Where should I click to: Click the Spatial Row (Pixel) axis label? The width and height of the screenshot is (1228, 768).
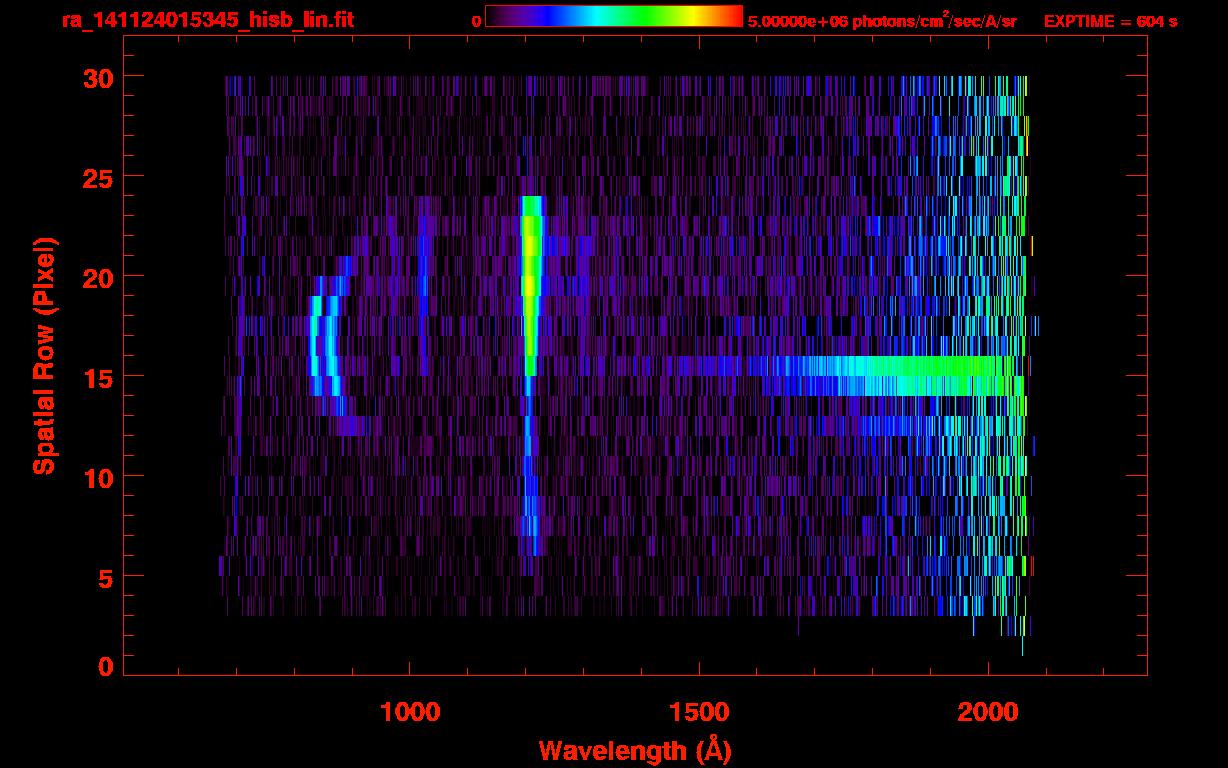[x=44, y=355]
